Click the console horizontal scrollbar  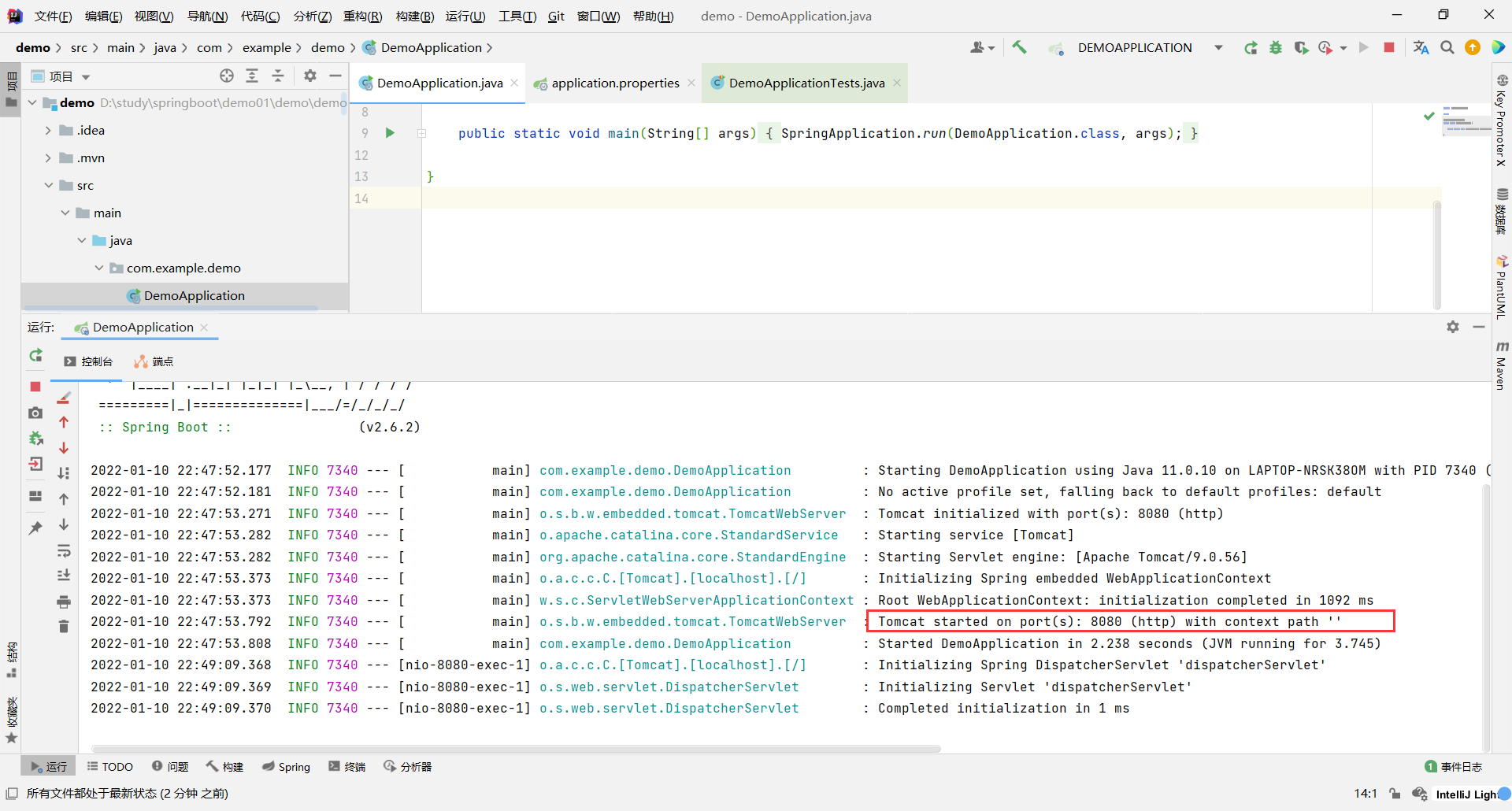(517, 749)
